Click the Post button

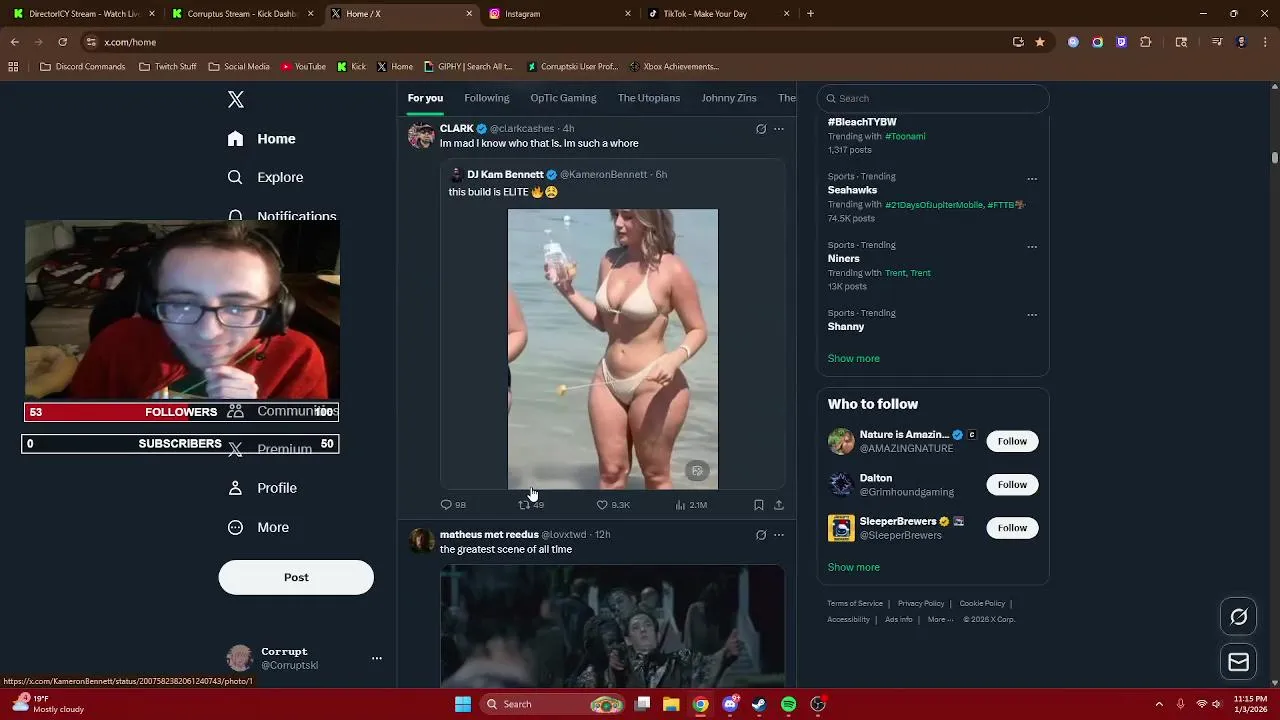click(x=296, y=577)
